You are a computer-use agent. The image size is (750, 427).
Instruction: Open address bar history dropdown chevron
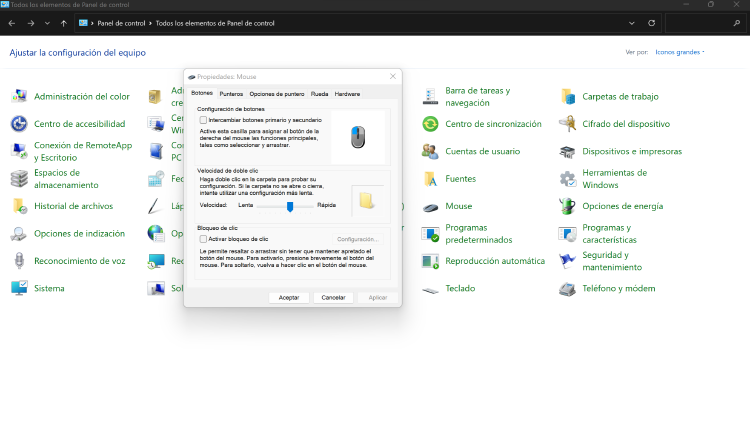(633, 21)
